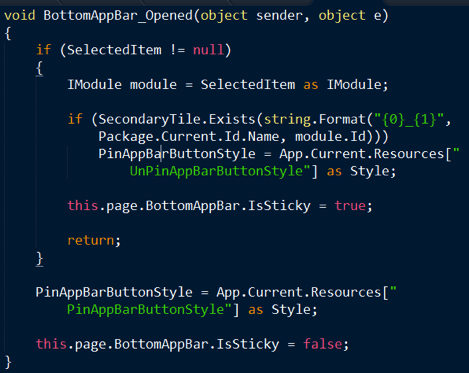Click the lowercase module variable before equals sign
469x373 pixels.
[x=153, y=85]
